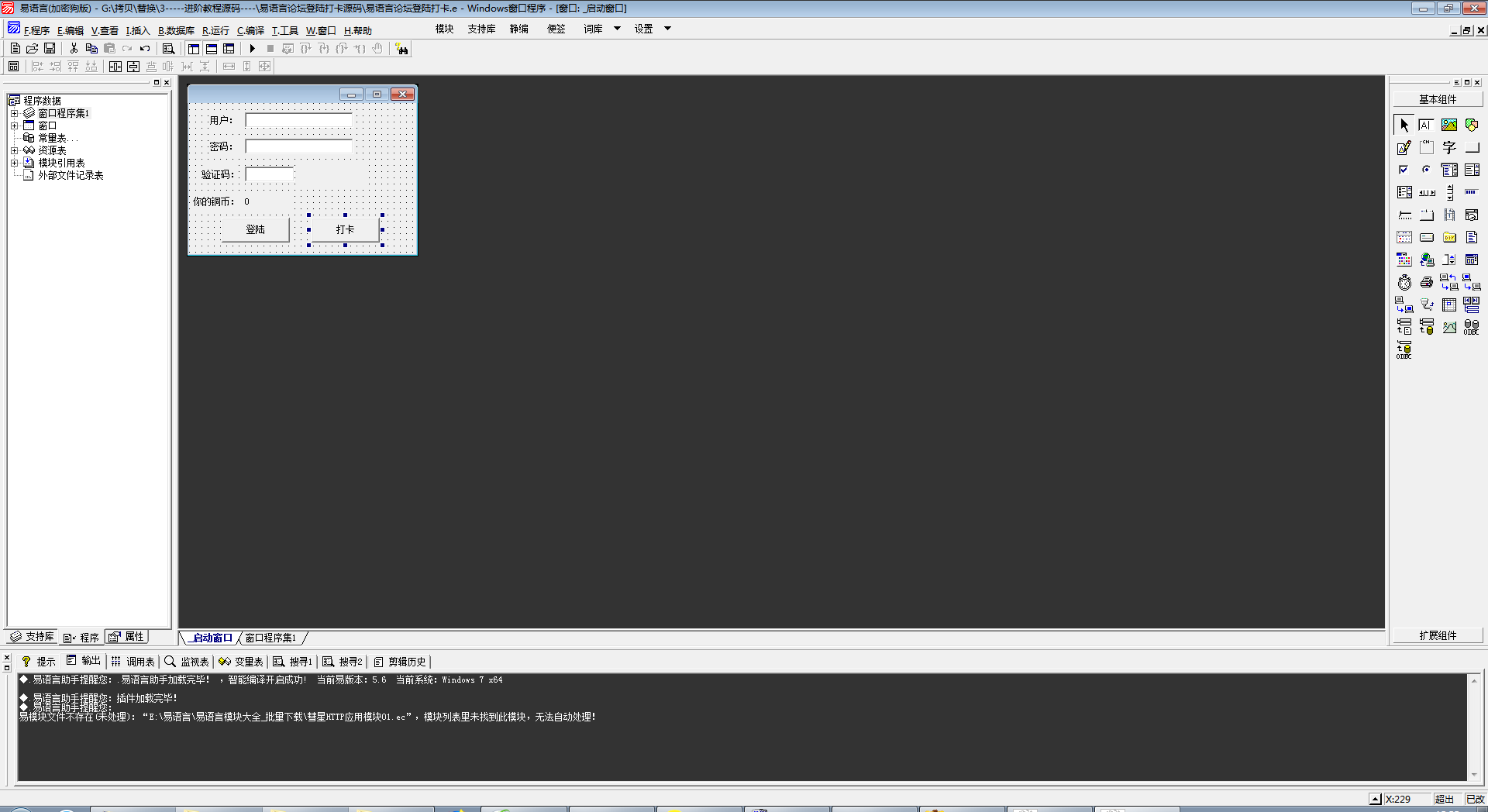The width and height of the screenshot is (1488, 812).
Task: Open the 输出 output tab
Action: pos(84,661)
